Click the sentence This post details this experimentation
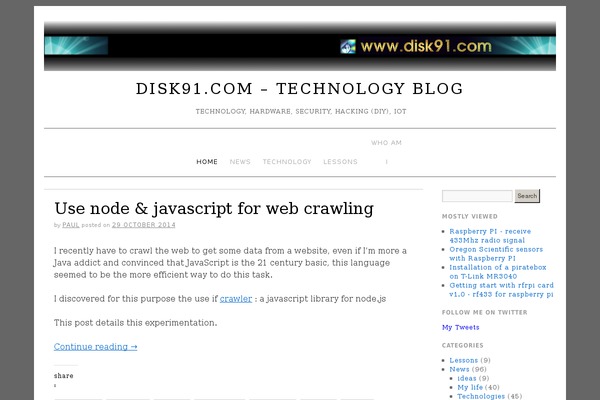The width and height of the screenshot is (600, 400). pyautogui.click(x=135, y=323)
